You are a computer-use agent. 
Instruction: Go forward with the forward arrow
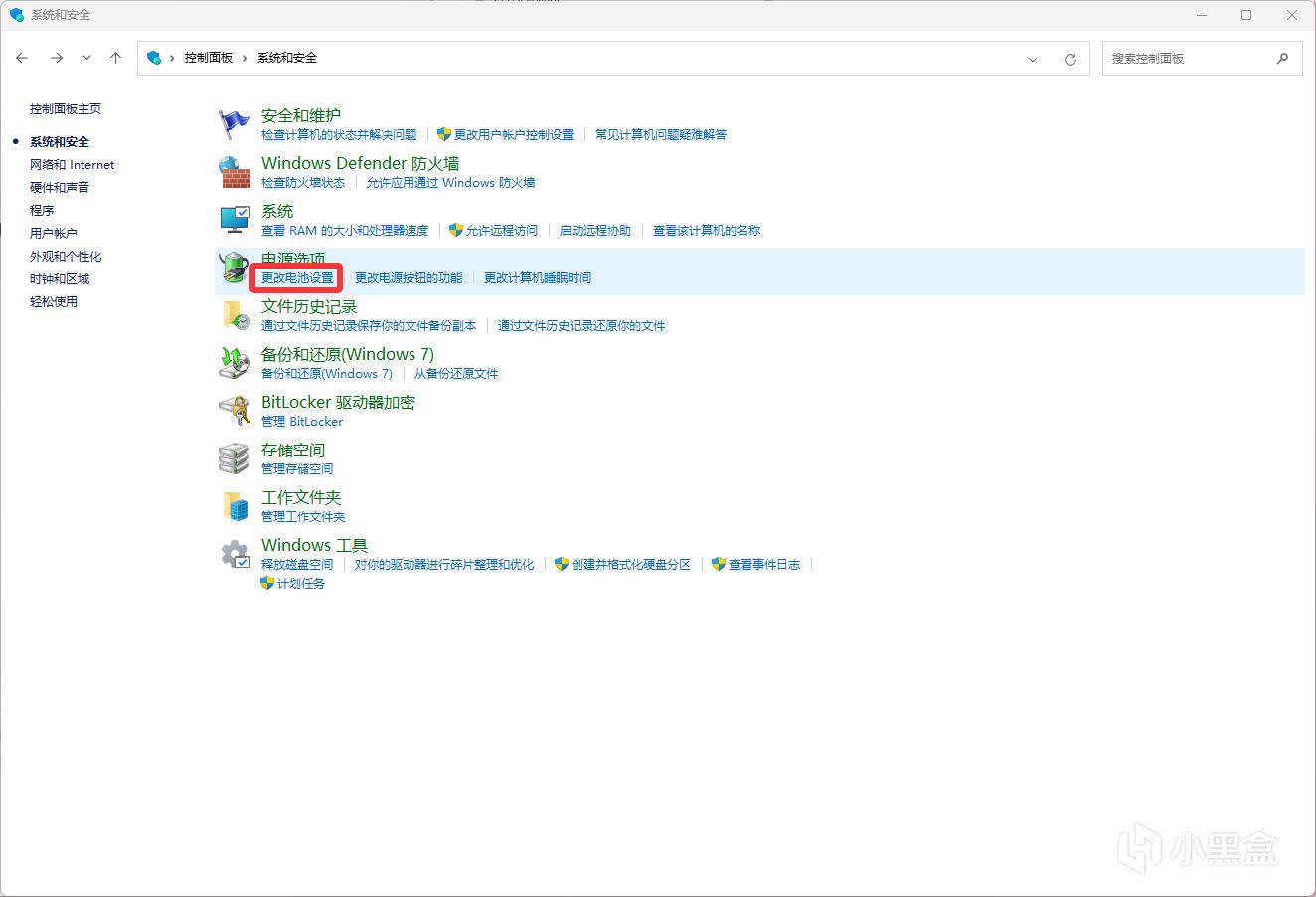click(57, 58)
